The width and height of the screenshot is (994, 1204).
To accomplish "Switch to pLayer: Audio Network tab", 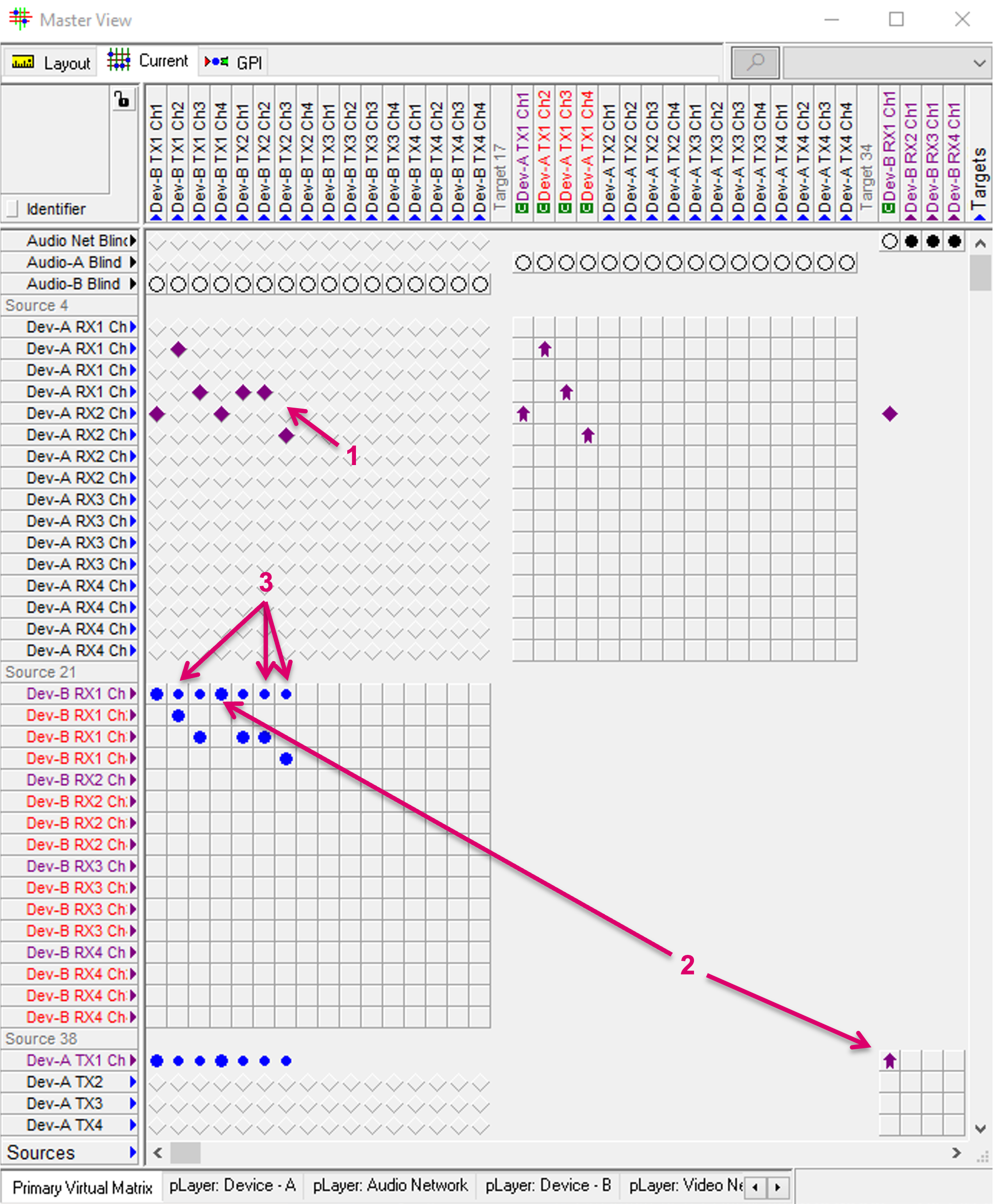I will 390,1185.
